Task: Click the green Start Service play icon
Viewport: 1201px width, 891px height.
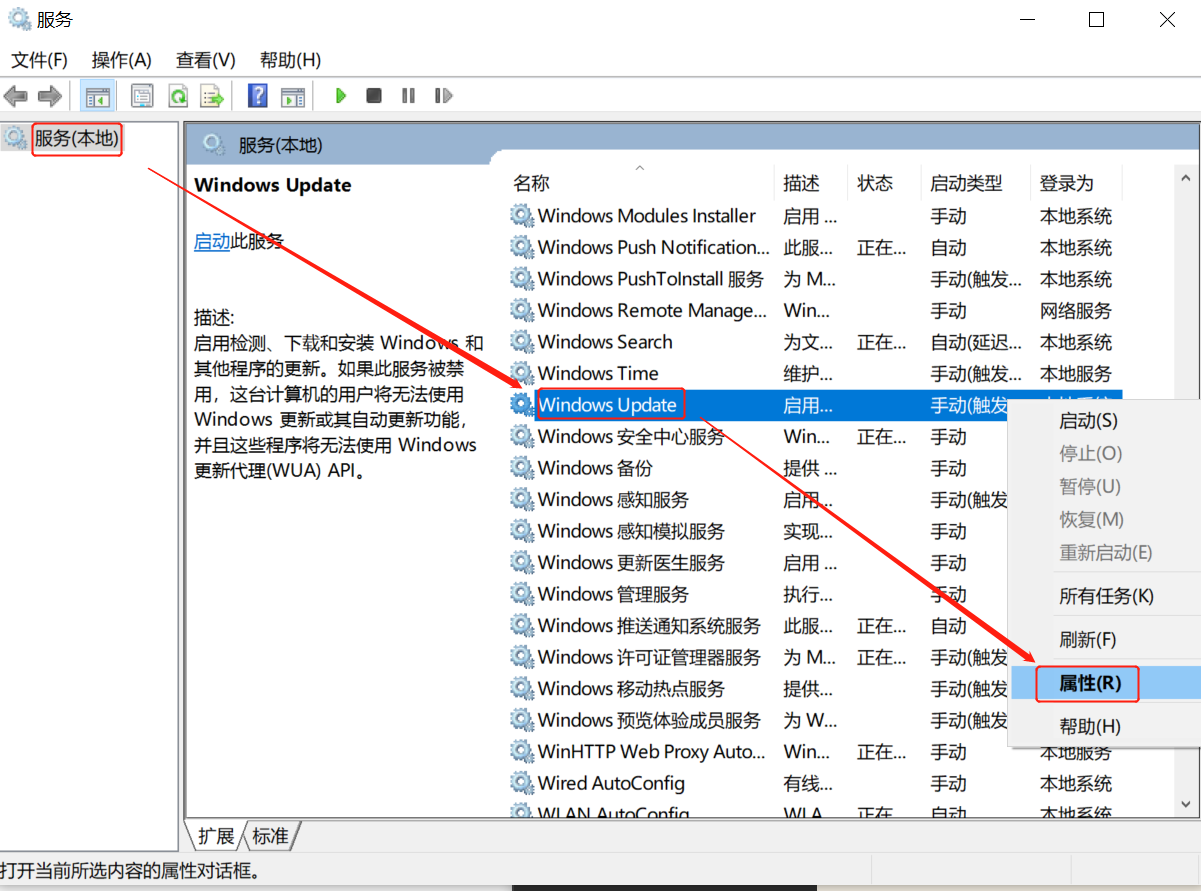Action: click(341, 96)
